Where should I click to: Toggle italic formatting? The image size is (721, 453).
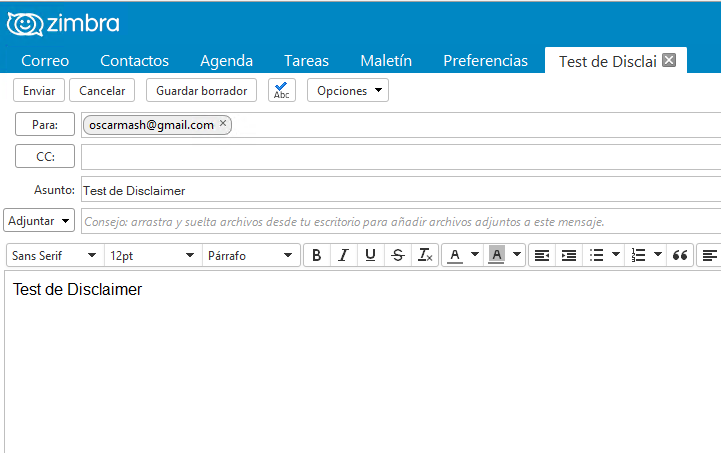[x=343, y=255]
